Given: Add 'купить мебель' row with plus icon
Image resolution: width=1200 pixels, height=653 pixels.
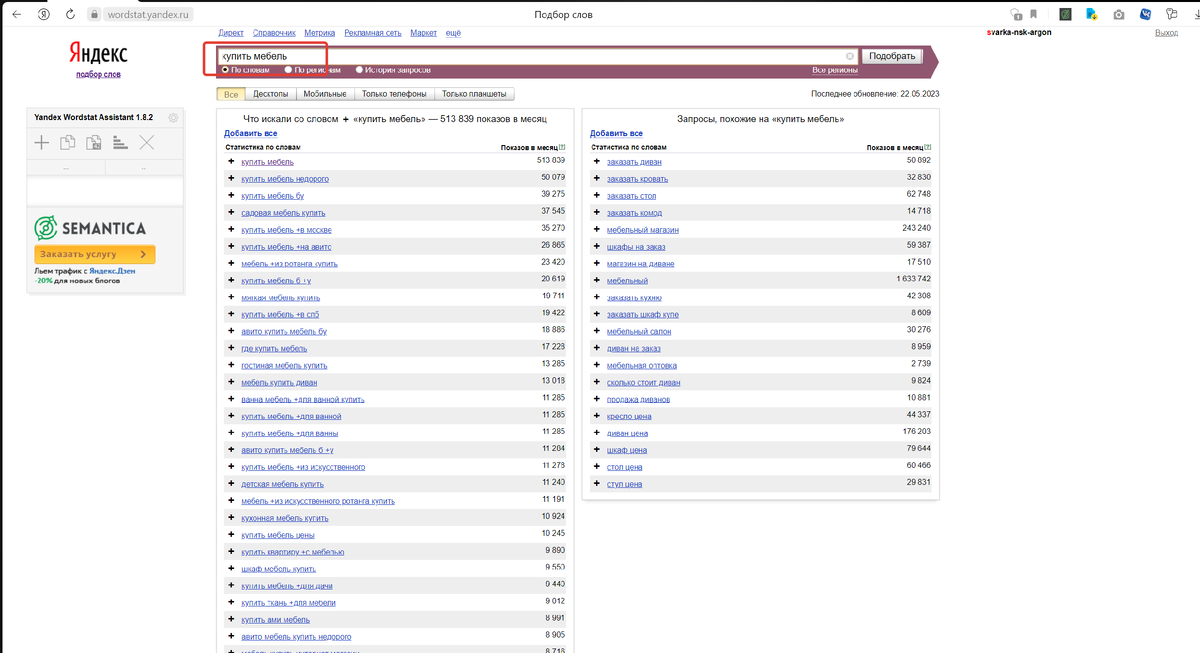Looking at the screenshot, I should (x=231, y=161).
